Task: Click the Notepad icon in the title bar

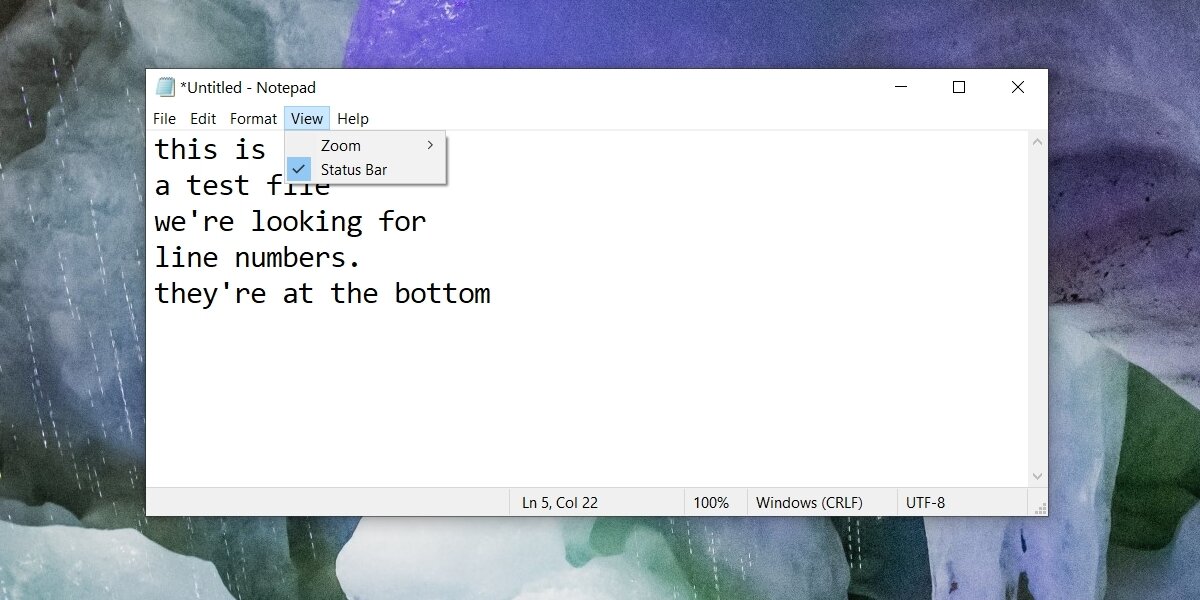Action: pyautogui.click(x=165, y=87)
